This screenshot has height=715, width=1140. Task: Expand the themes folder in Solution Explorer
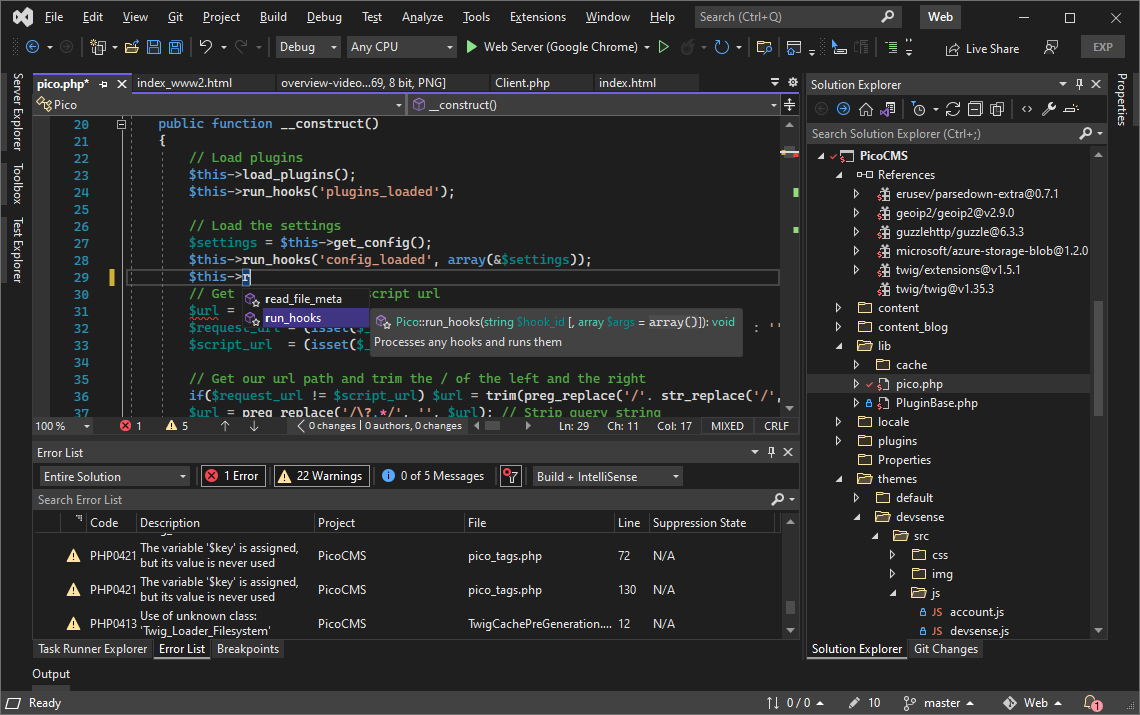838,478
